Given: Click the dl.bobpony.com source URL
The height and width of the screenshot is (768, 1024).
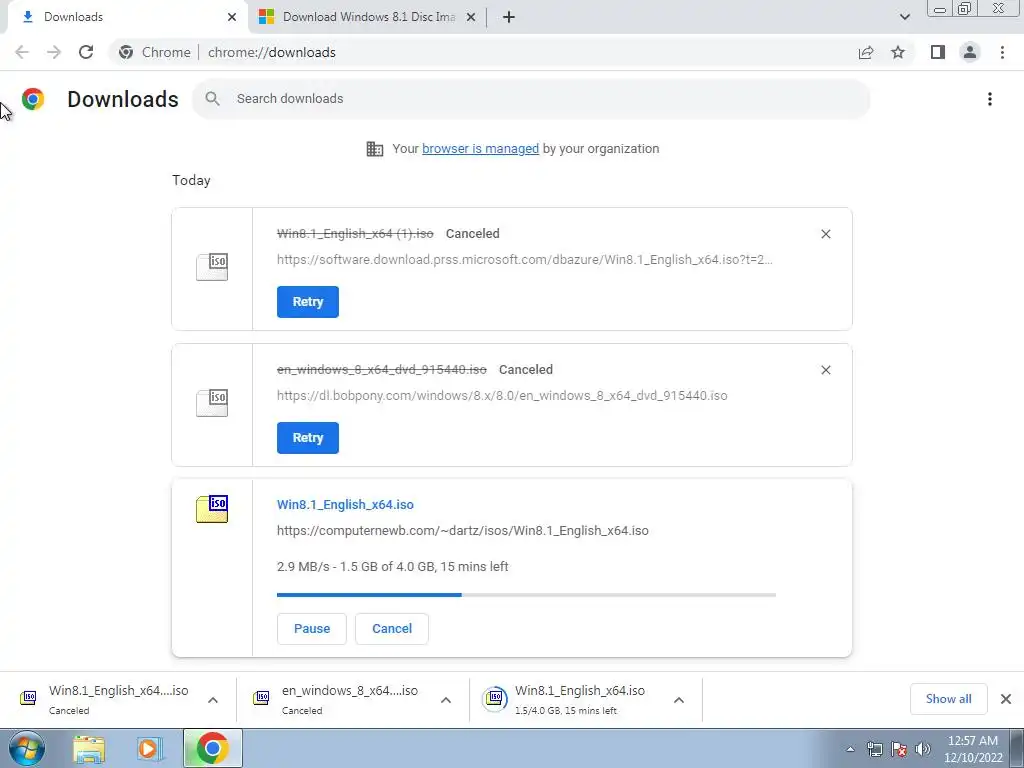Looking at the screenshot, I should pyautogui.click(x=502, y=396).
